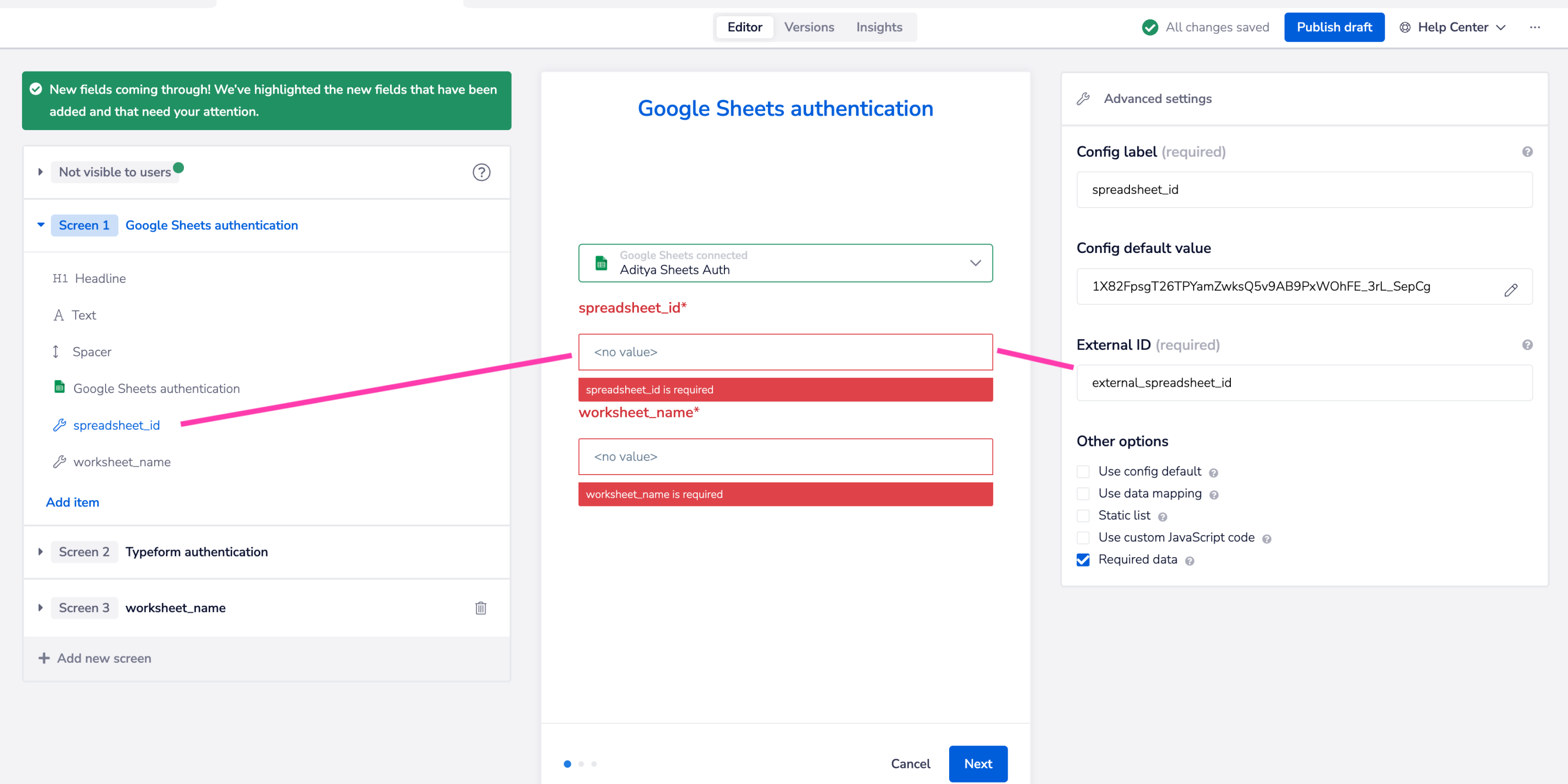Open External ID help tooltip icon
The image size is (1568, 784).
point(1527,344)
